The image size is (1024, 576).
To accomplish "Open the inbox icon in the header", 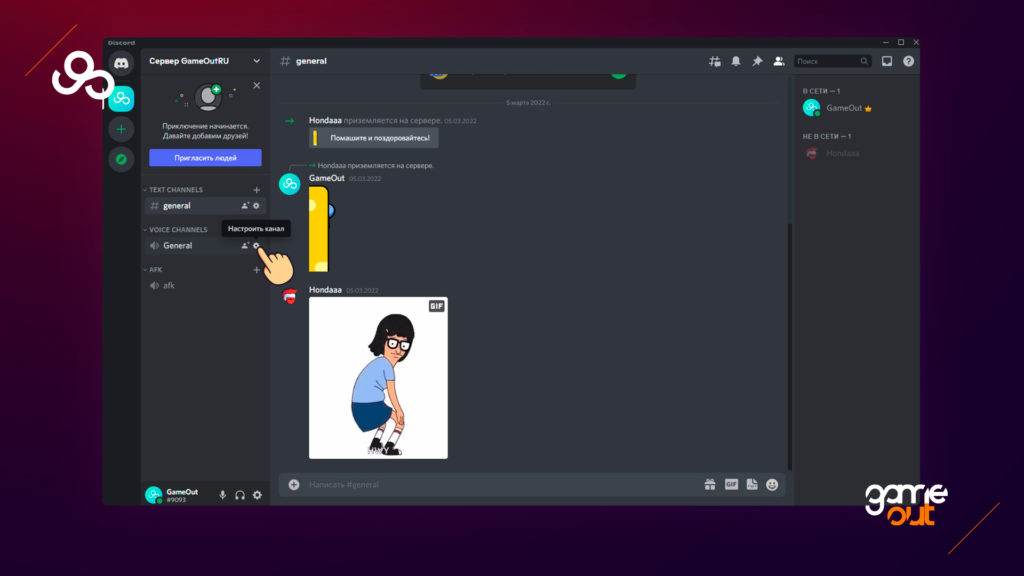I will pyautogui.click(x=886, y=61).
